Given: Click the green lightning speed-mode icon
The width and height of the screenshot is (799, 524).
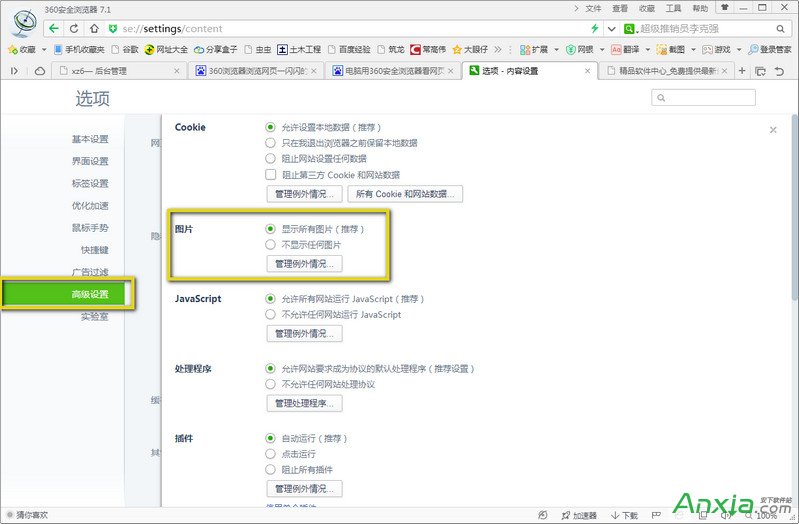Looking at the screenshot, I should 595,29.
